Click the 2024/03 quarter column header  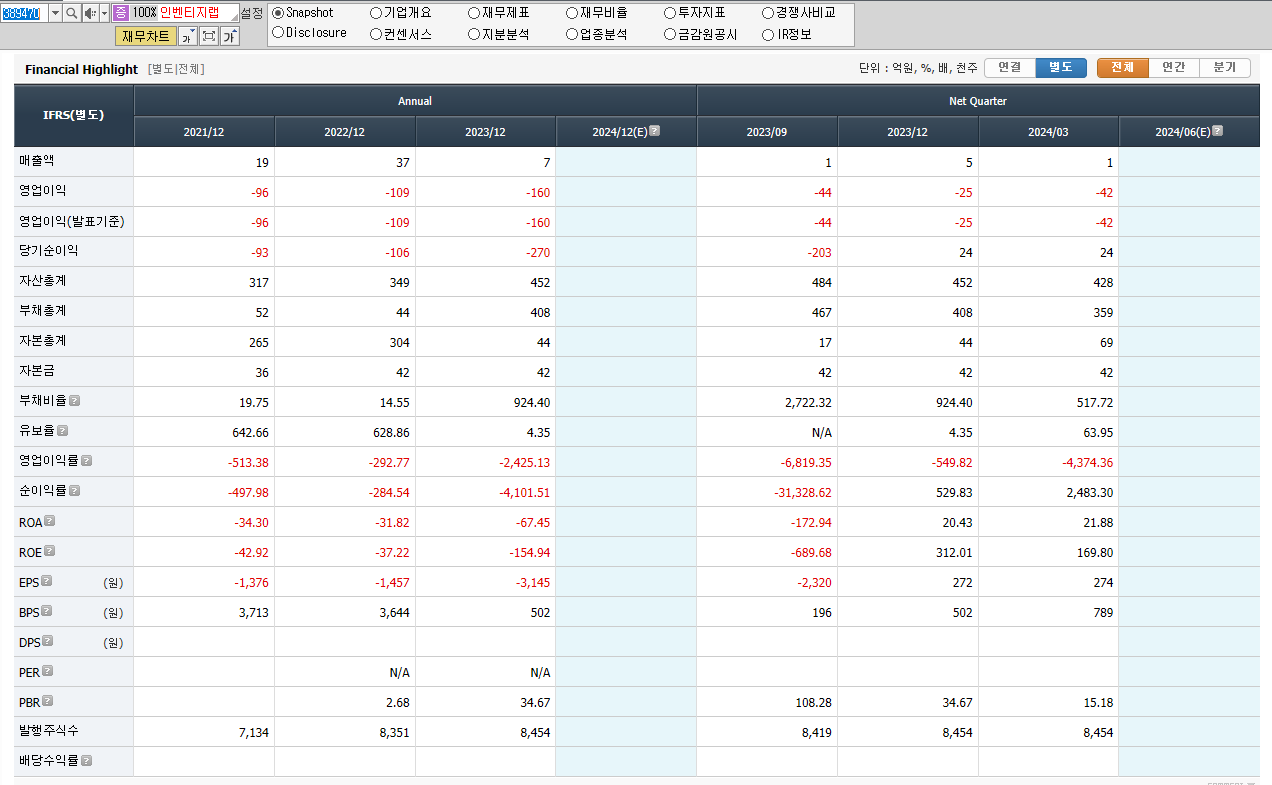[x=1048, y=132]
